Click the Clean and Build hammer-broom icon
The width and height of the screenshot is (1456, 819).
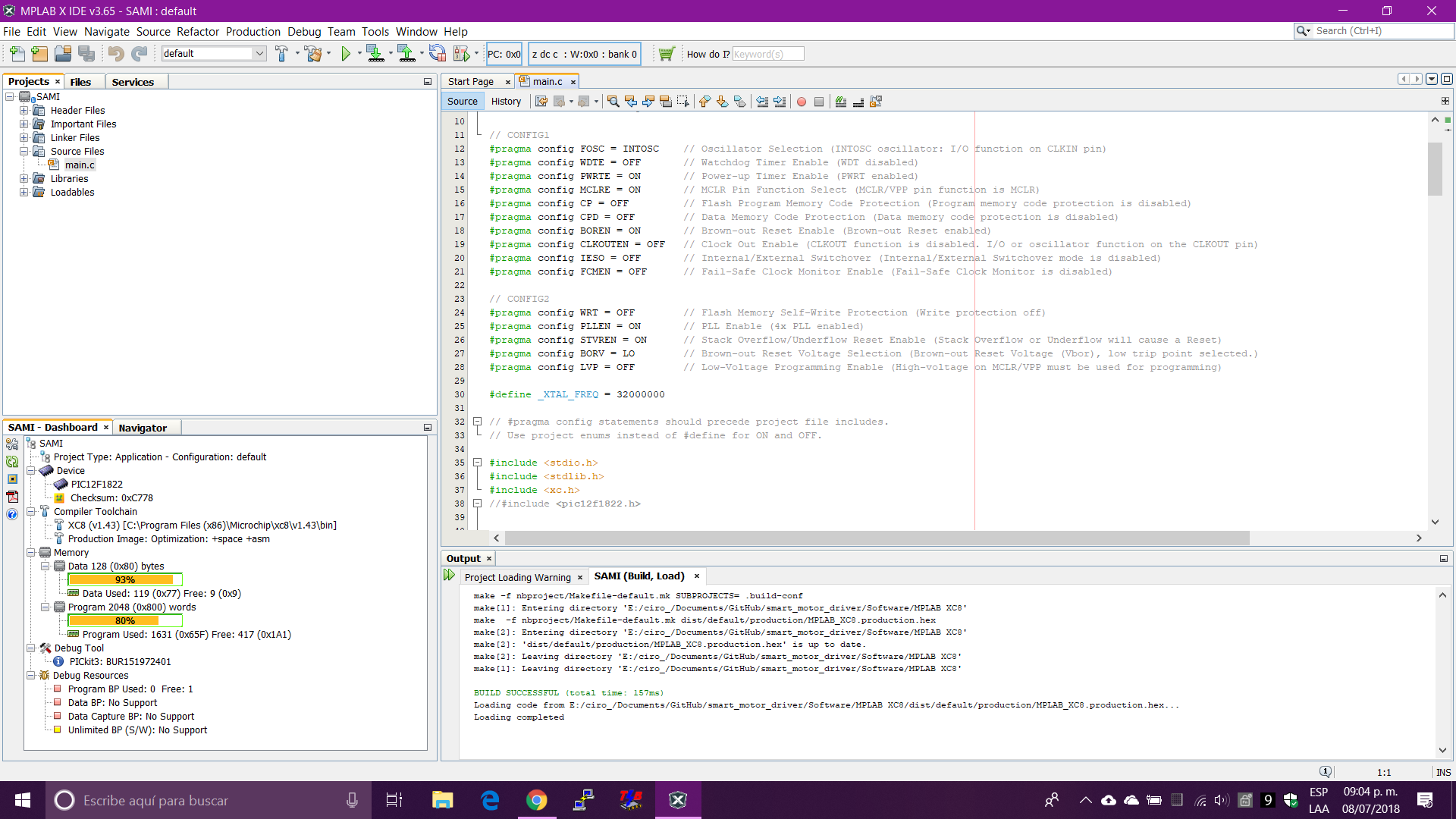[313, 54]
